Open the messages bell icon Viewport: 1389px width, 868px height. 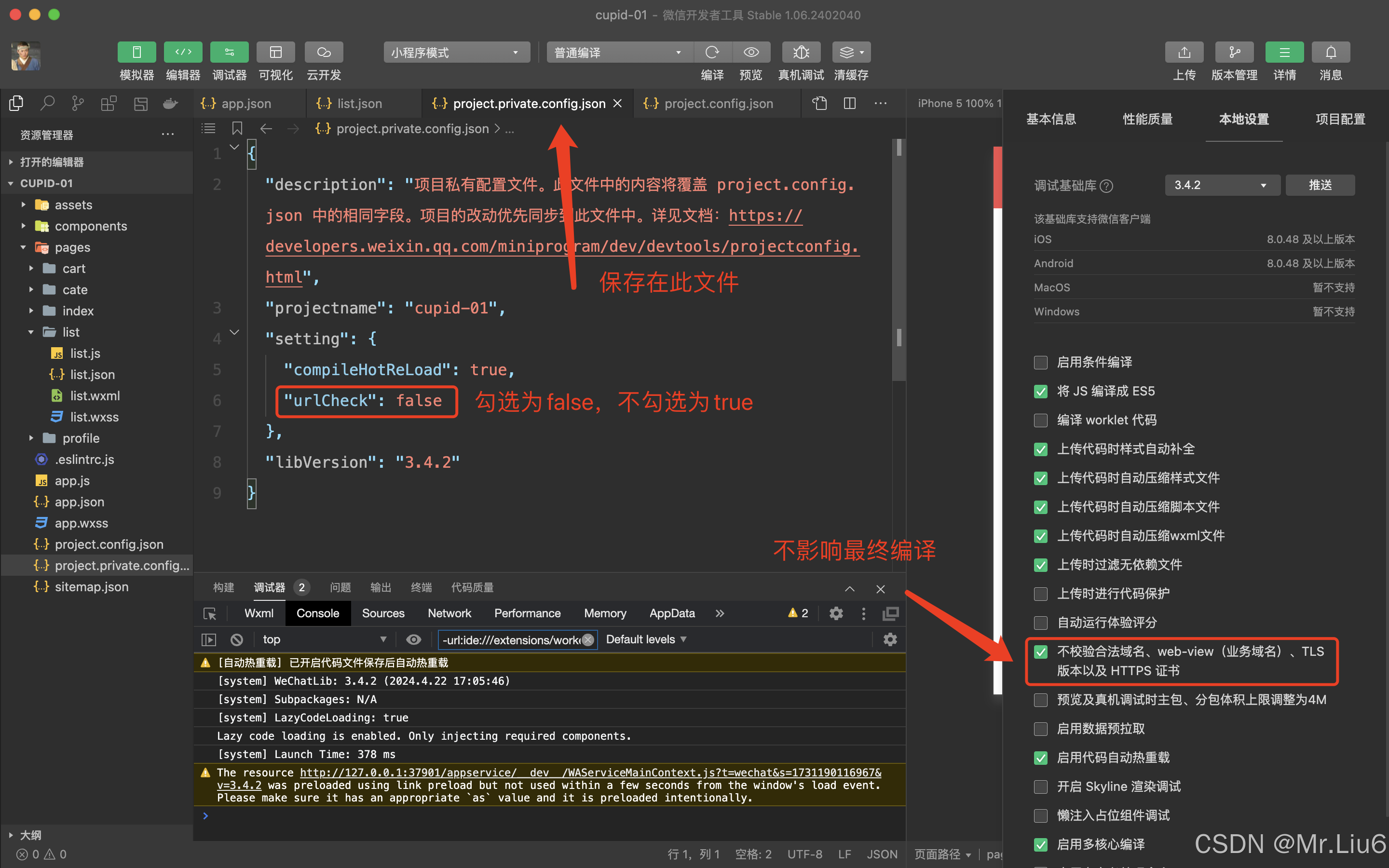(x=1331, y=52)
